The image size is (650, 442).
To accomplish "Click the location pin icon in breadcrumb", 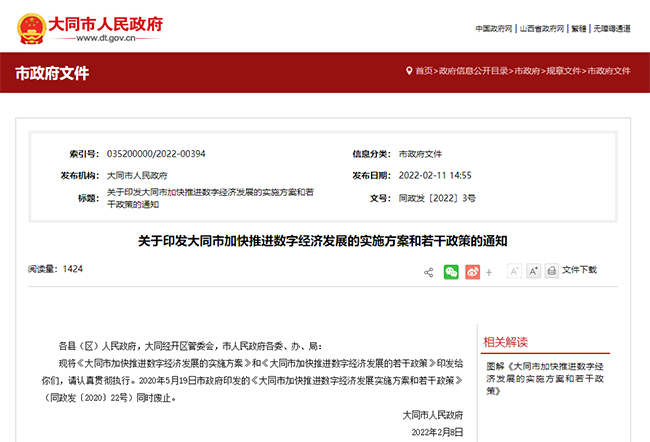I will pos(409,71).
